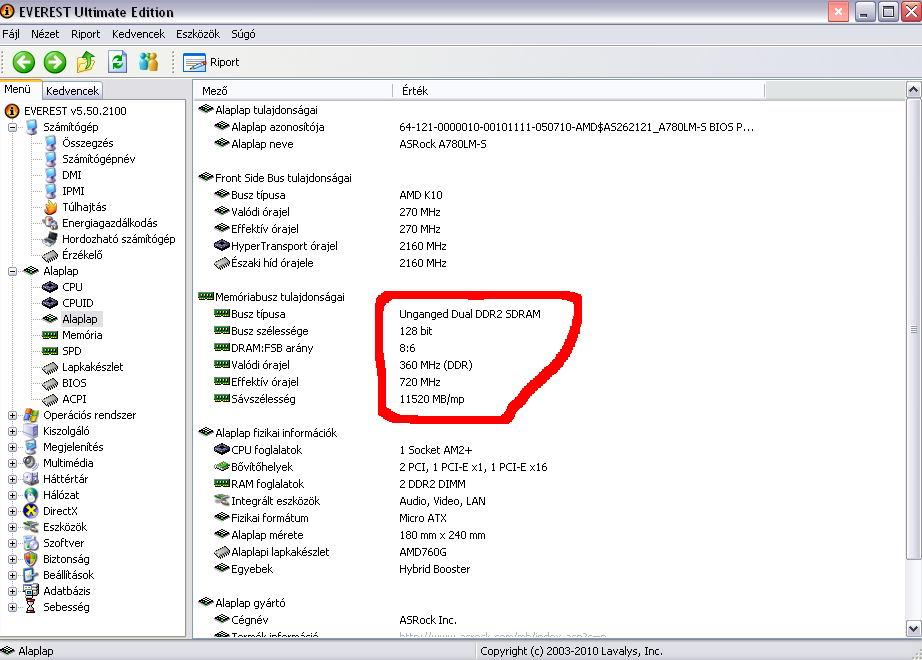Expand the Eszközök tree node
Viewport: 922px width, 660px height.
[12, 527]
